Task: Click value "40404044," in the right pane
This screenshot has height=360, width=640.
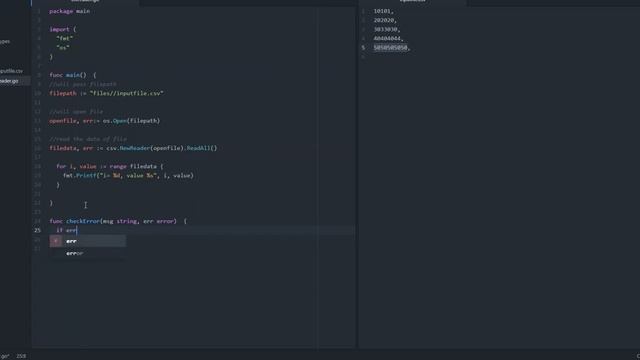Action: (389, 38)
